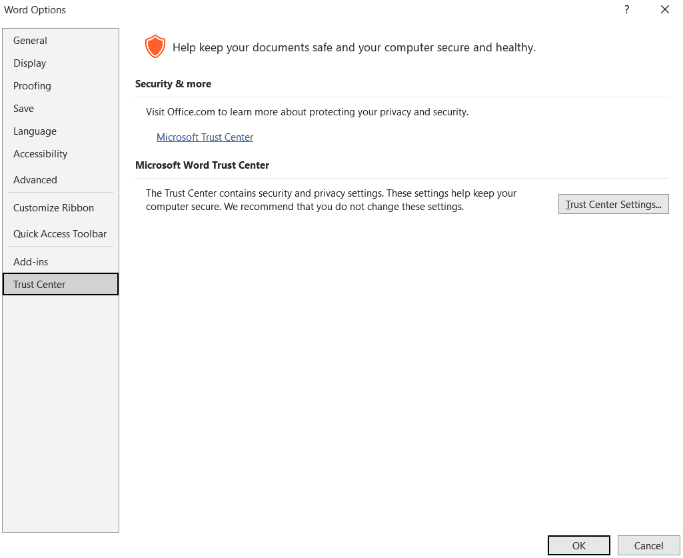Select Quick Access Toolbar options

[x=60, y=234]
